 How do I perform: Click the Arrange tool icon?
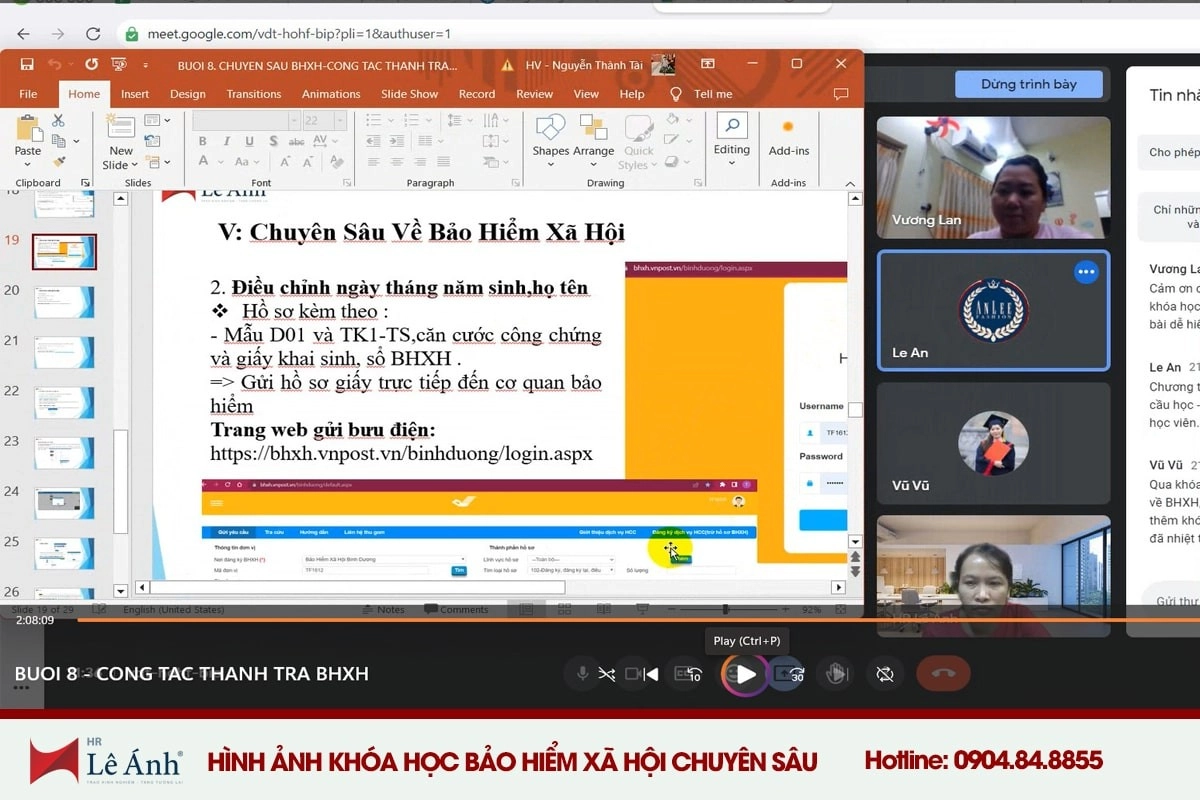point(593,135)
